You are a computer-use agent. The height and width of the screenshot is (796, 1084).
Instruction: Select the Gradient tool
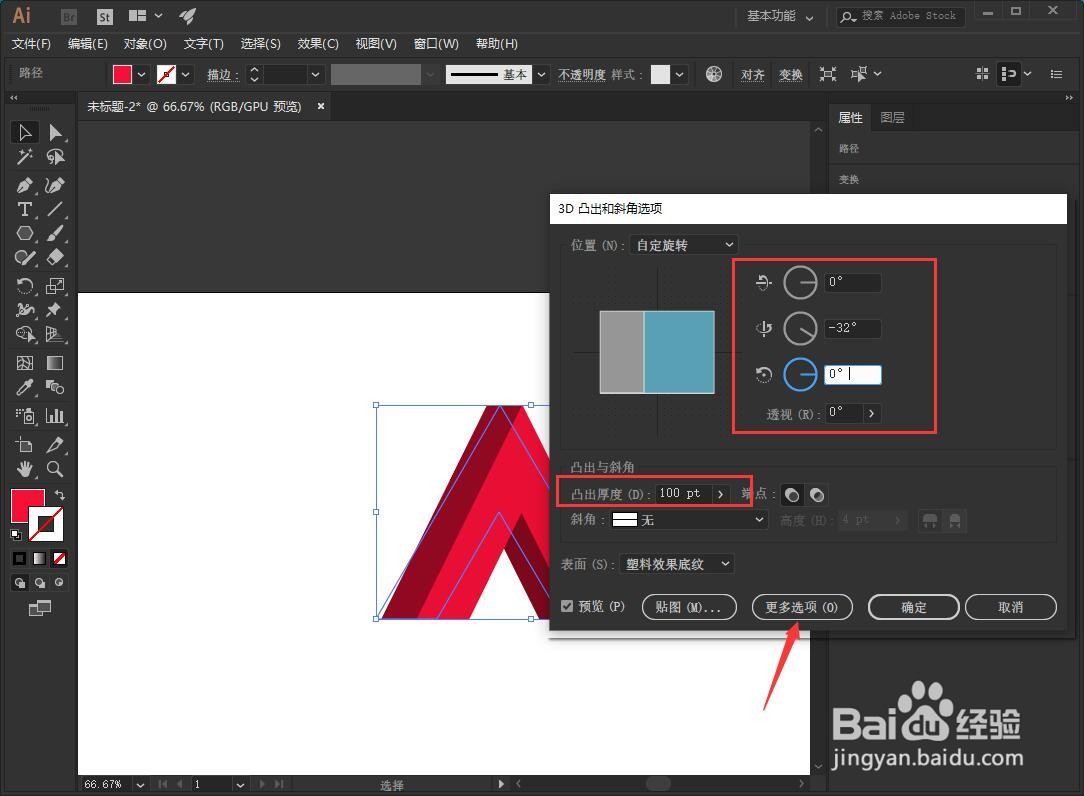55,363
